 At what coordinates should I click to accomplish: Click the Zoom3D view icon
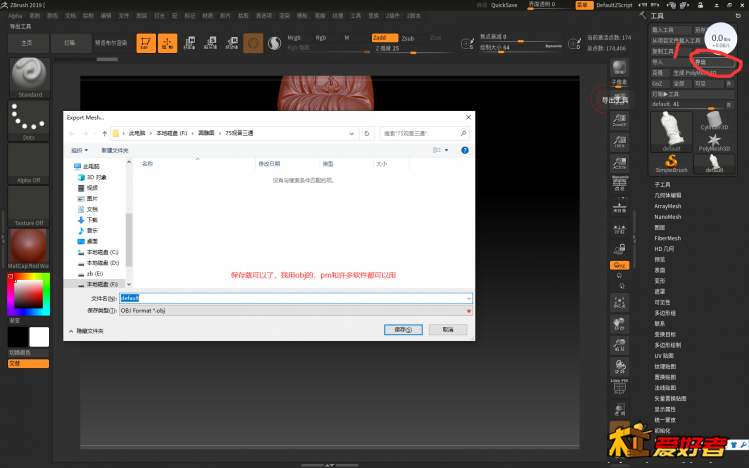pos(620,345)
